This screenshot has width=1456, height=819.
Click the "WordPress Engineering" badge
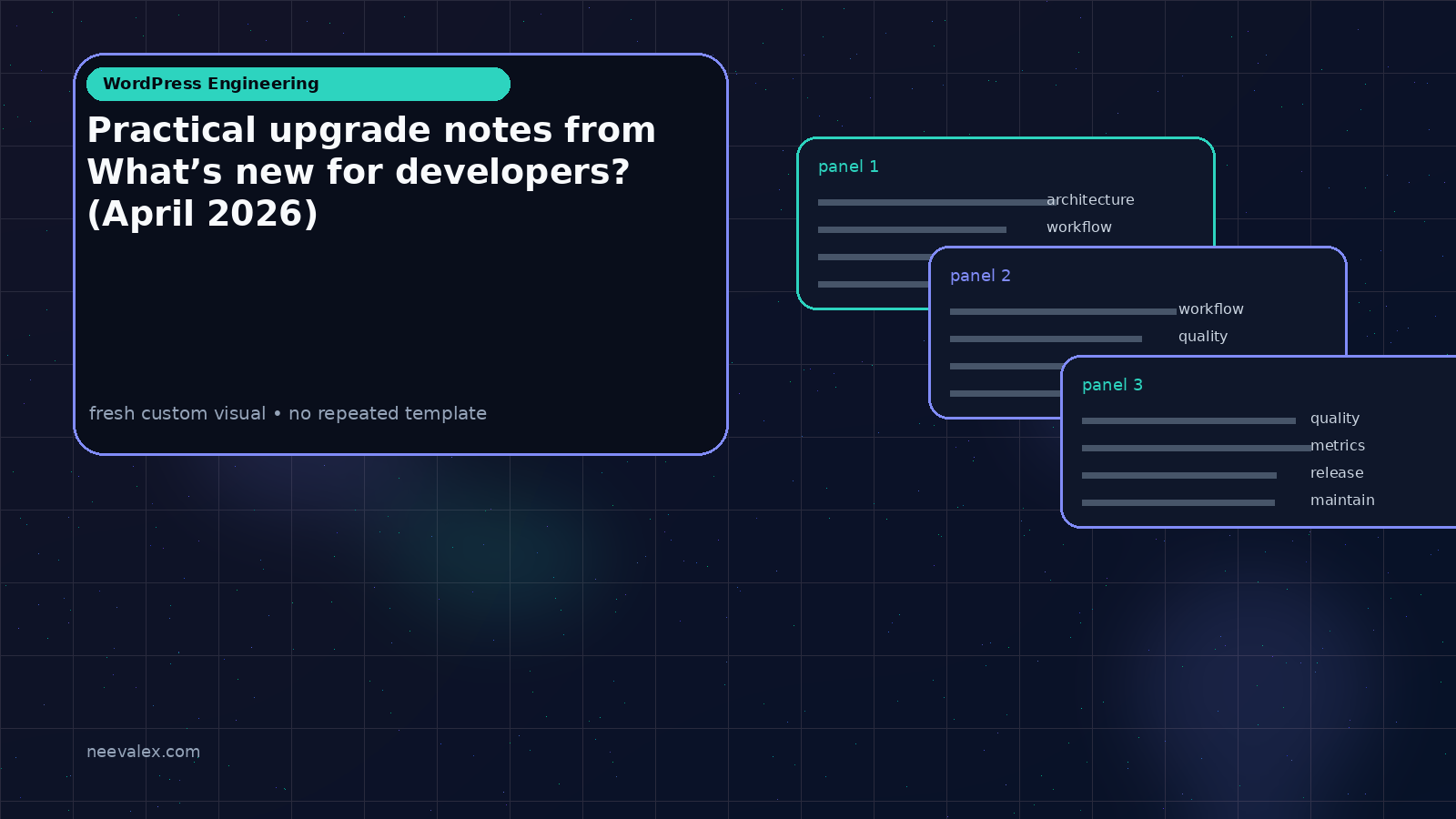click(x=298, y=84)
